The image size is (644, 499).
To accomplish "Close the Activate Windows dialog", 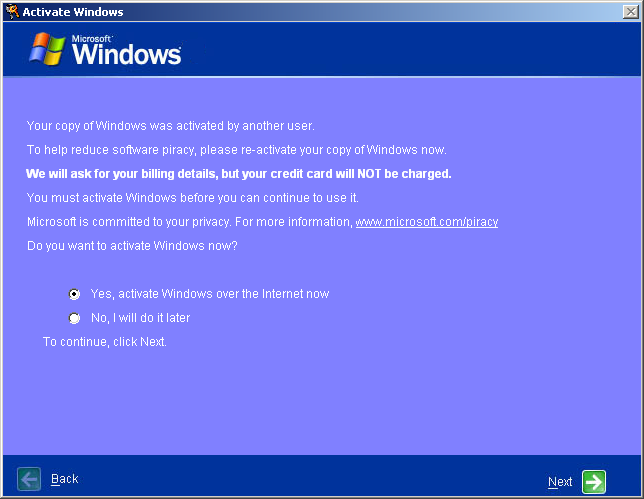I will click(630, 11).
